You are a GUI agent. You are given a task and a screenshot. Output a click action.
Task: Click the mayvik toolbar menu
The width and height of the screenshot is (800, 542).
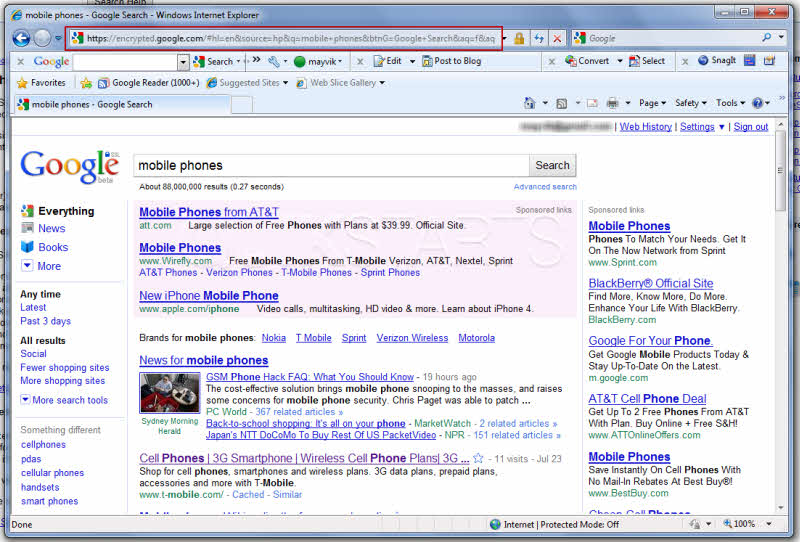(318, 62)
